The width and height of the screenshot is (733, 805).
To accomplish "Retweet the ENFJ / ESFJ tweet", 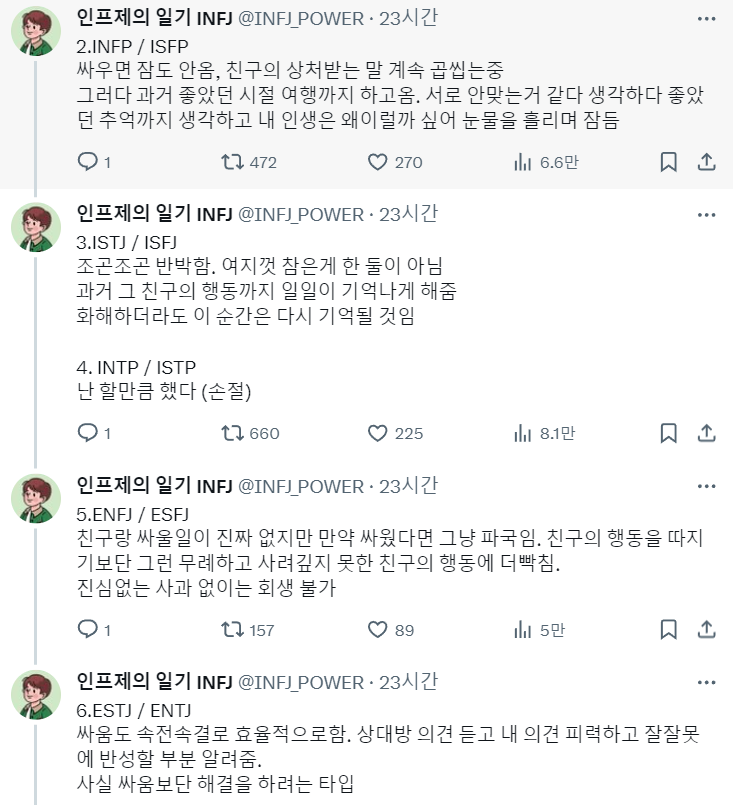I will point(231,630).
